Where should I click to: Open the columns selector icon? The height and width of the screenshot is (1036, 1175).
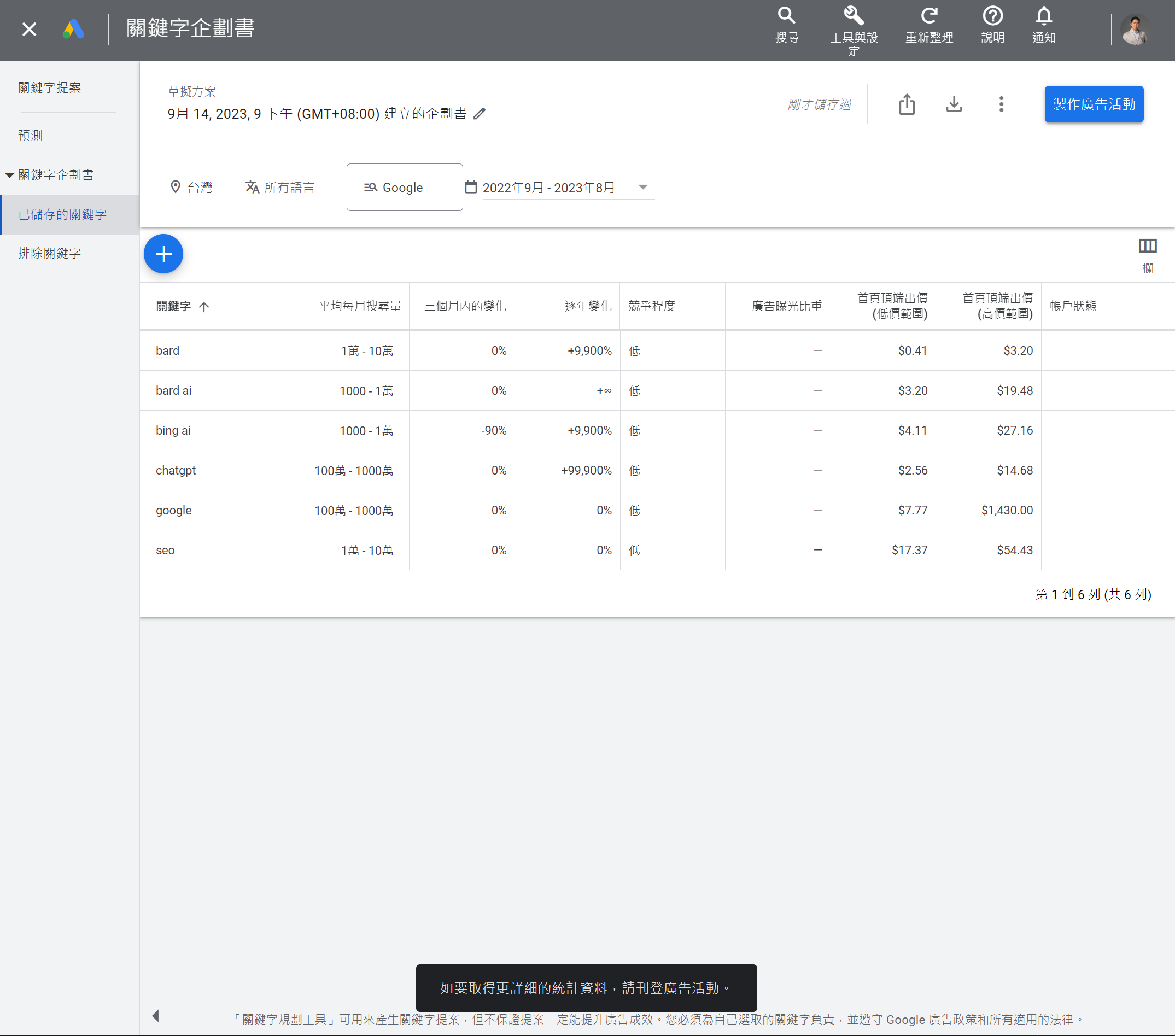coord(1148,247)
